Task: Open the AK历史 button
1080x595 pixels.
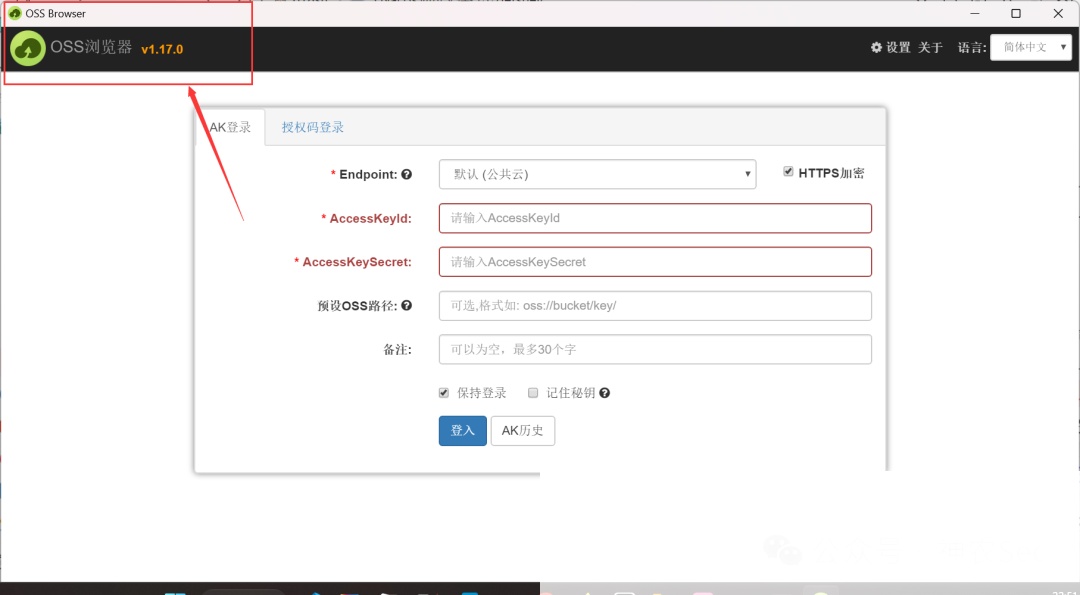Action: (x=523, y=430)
